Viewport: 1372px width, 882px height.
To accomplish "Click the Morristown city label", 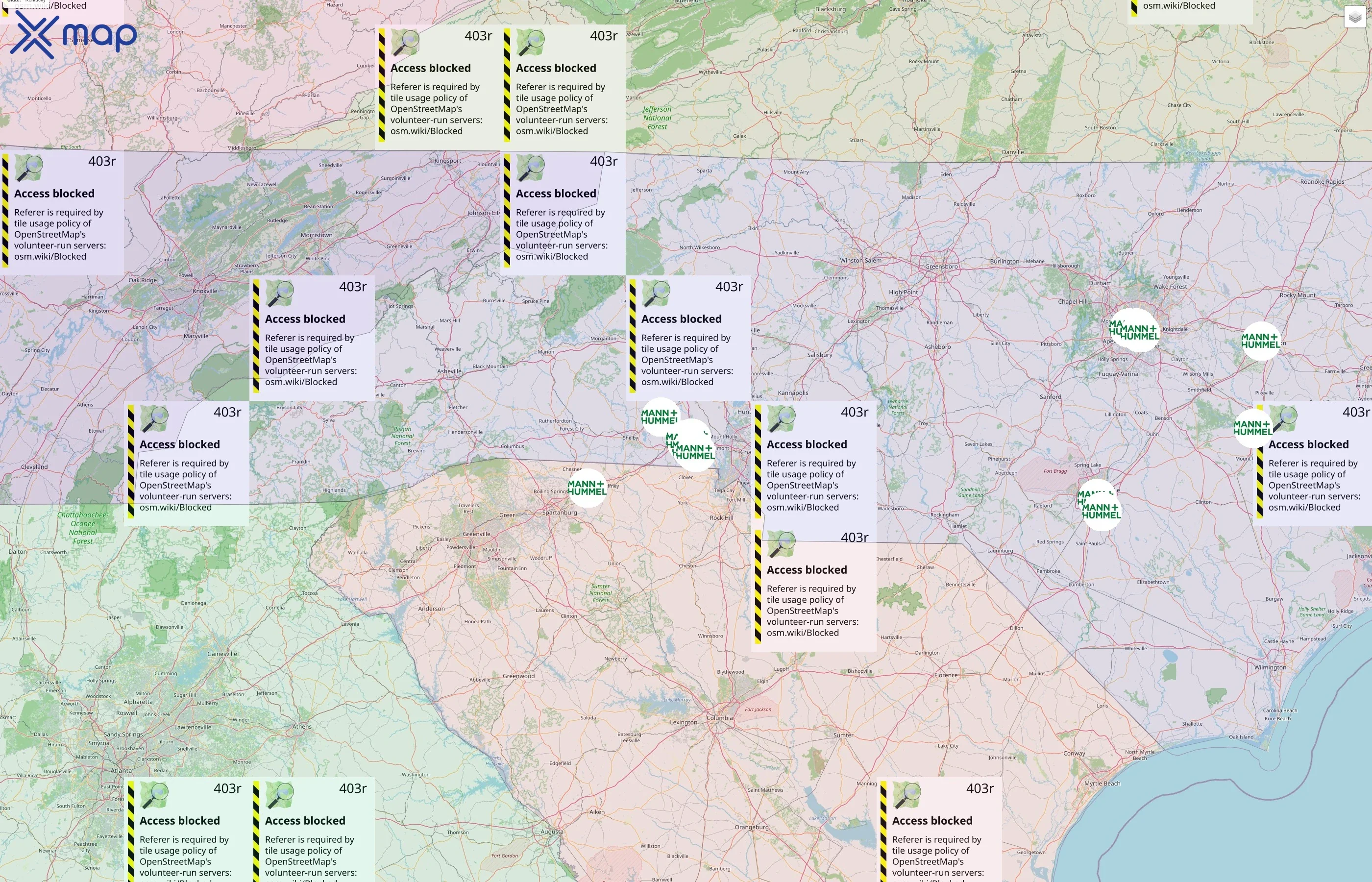I will coord(316,235).
